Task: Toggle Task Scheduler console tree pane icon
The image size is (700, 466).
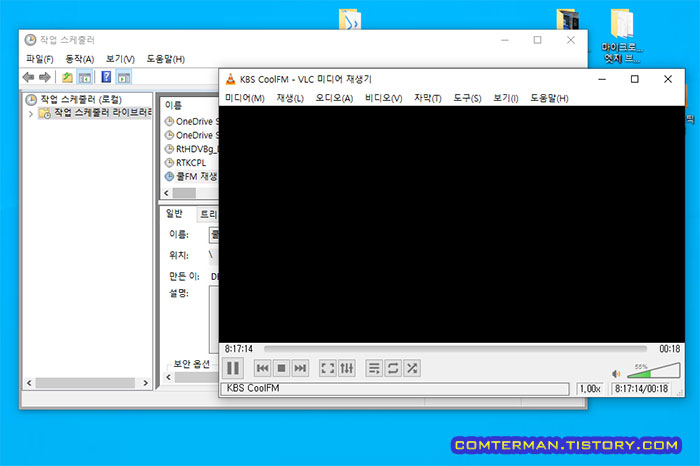Action: [84, 78]
